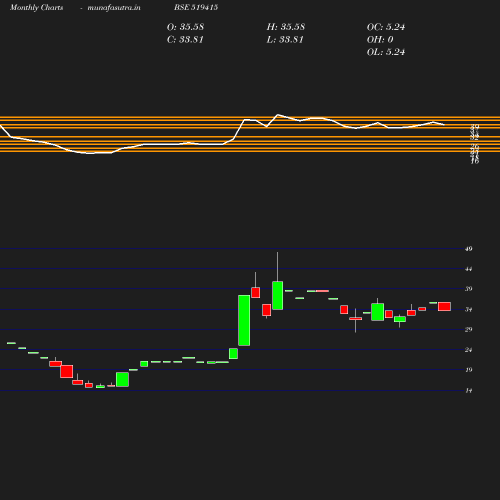The height and width of the screenshot is (500, 500).
Task: Click the 19 price axis label
Action: tap(469, 370)
